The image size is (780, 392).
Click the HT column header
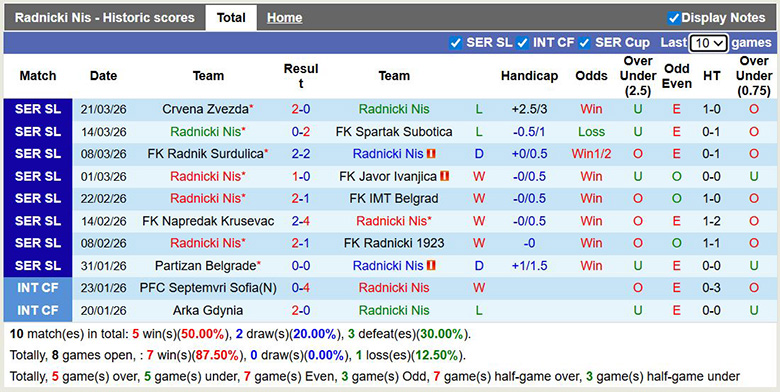711,76
